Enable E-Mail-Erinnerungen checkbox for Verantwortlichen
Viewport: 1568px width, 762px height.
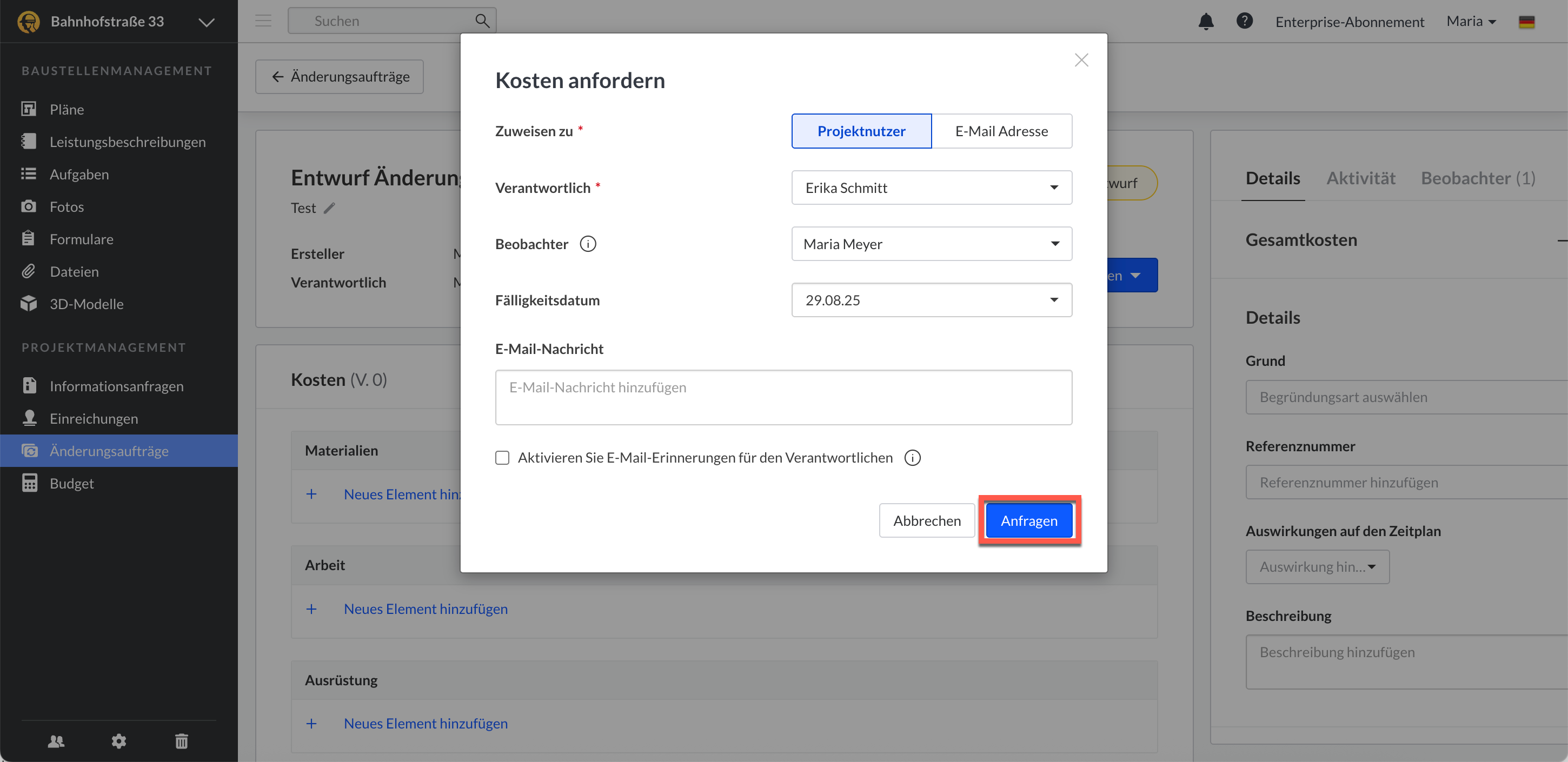[502, 458]
